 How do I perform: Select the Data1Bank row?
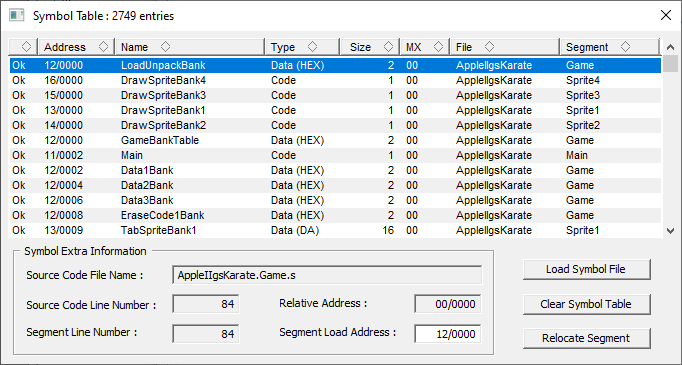(335, 171)
